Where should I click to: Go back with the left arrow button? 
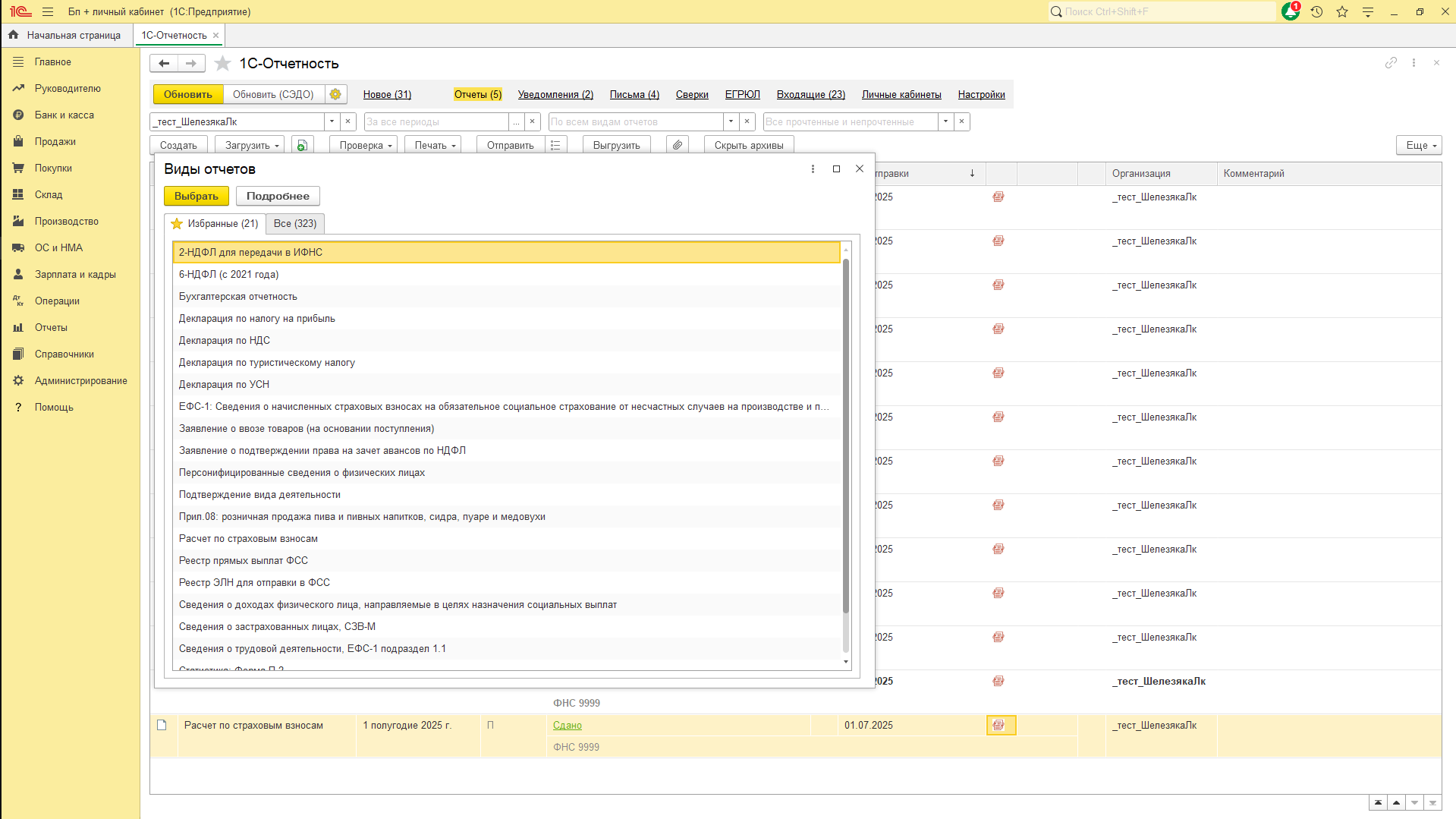coord(164,63)
